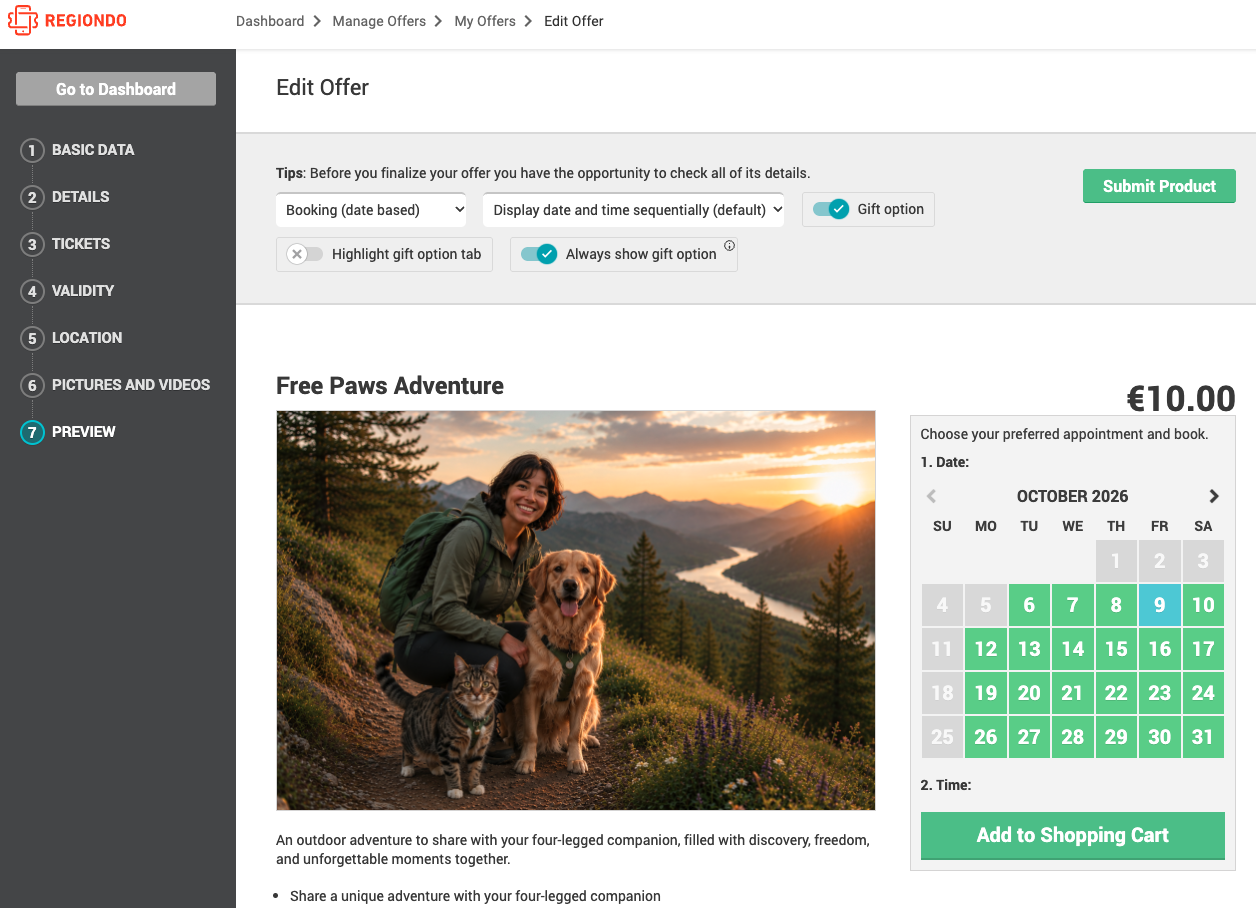
Task: Open the Booking (date based) dropdown
Action: tap(371, 210)
